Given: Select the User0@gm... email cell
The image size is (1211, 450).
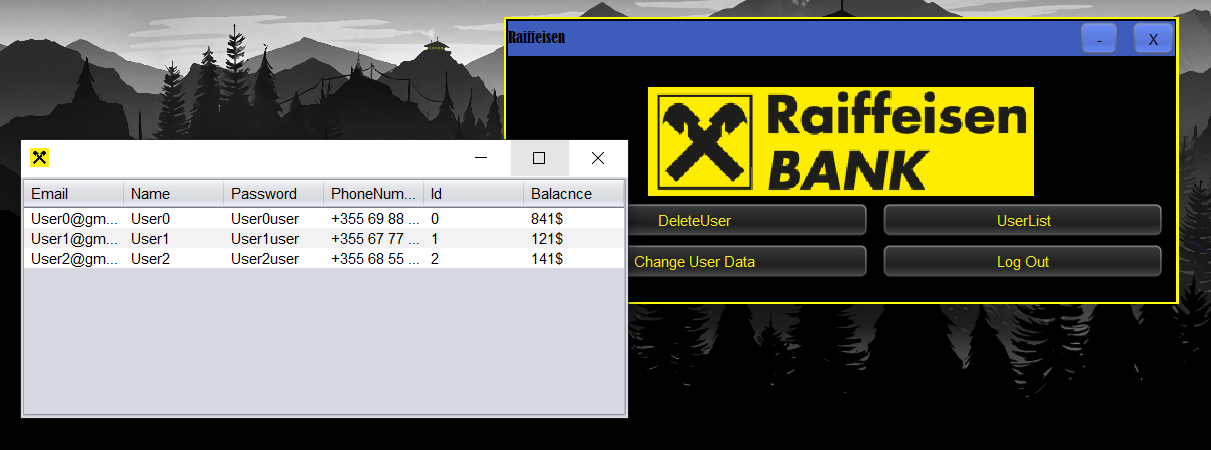Looking at the screenshot, I should tap(74, 218).
